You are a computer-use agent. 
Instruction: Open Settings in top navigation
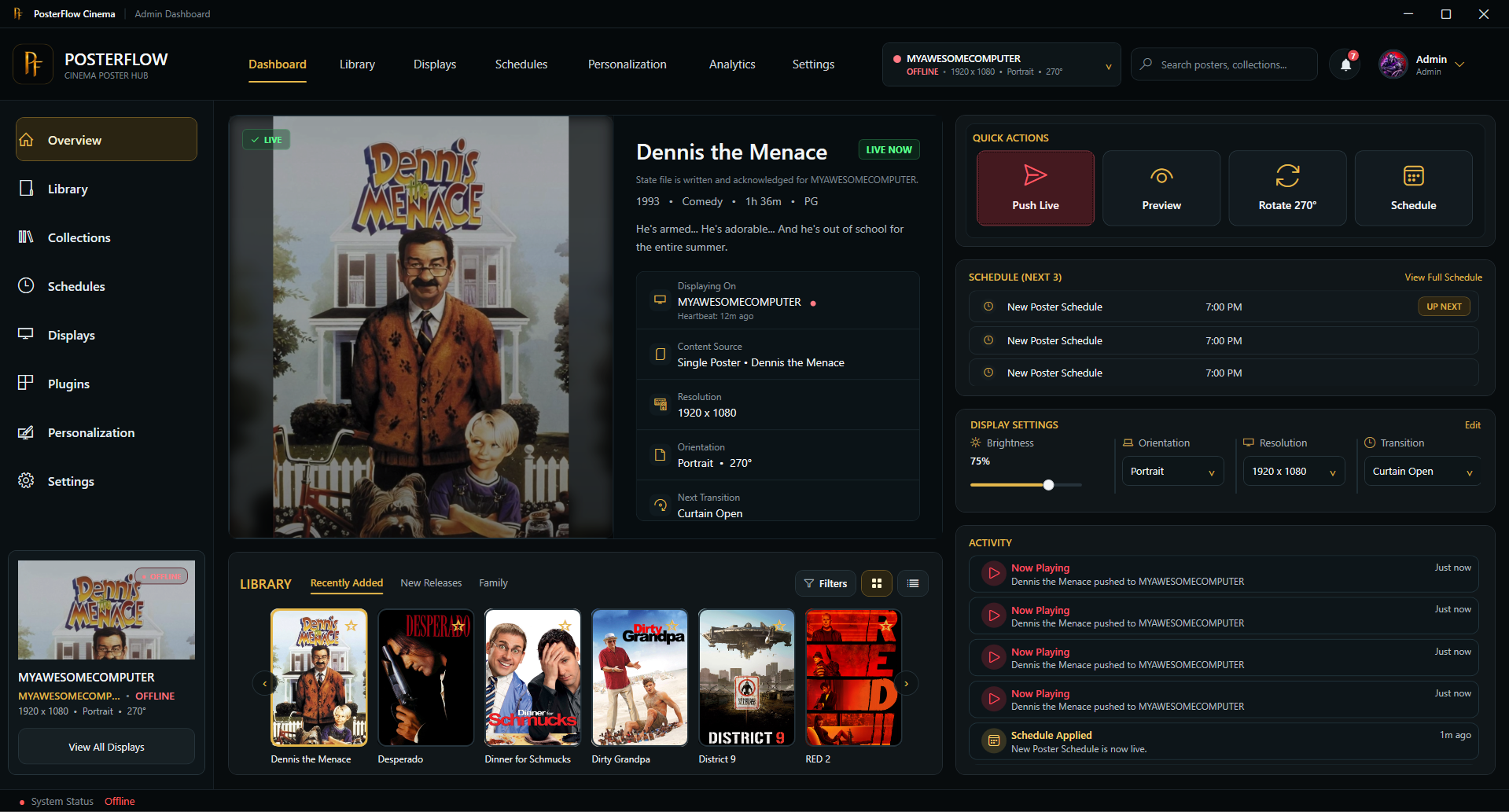pyautogui.click(x=813, y=64)
